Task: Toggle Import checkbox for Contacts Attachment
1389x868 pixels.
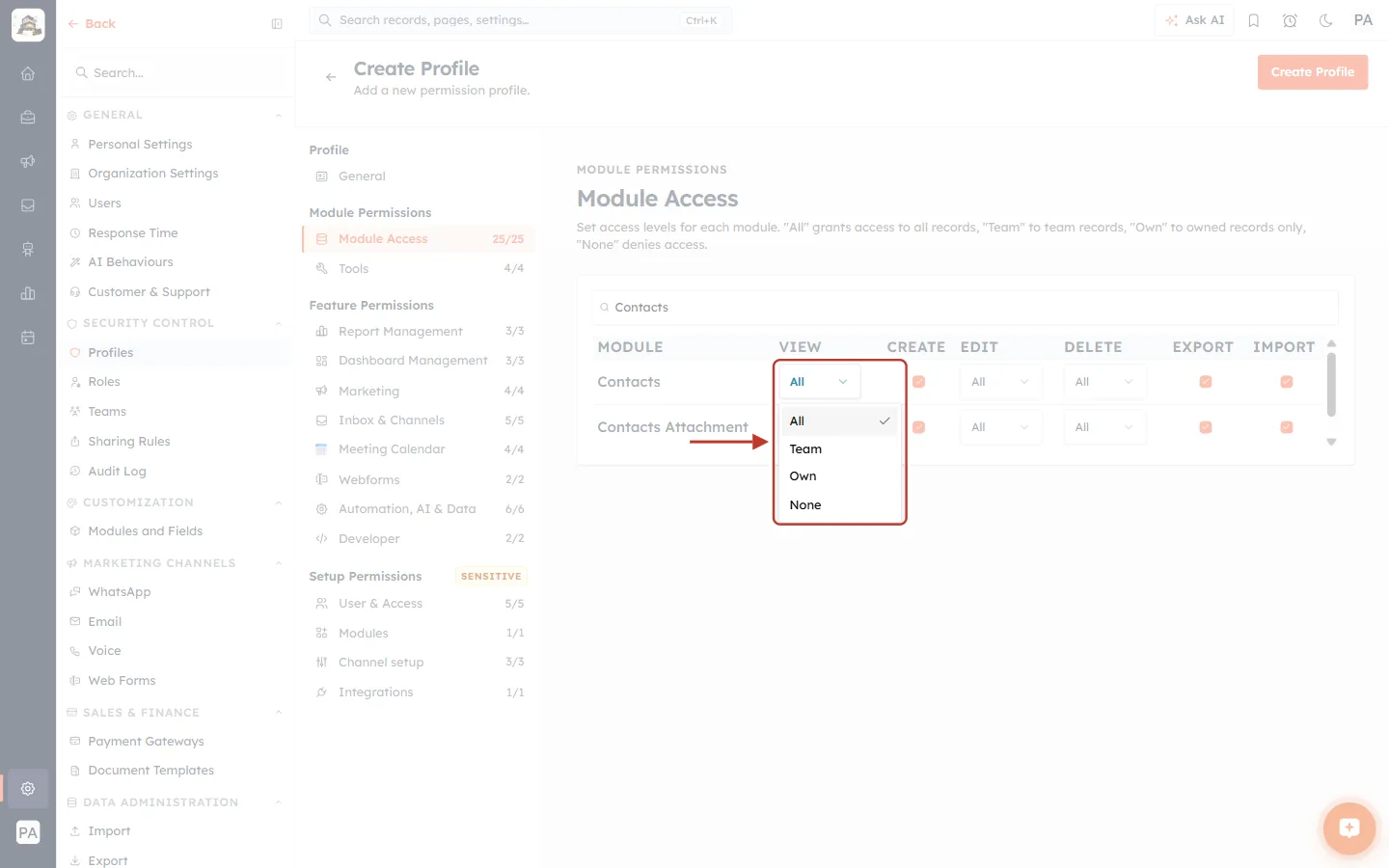Action: tap(1287, 427)
